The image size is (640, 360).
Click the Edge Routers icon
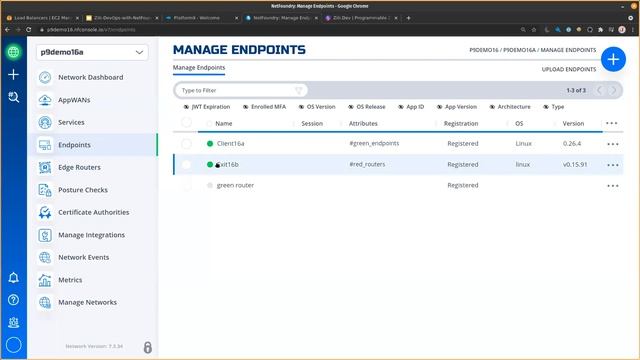point(45,167)
